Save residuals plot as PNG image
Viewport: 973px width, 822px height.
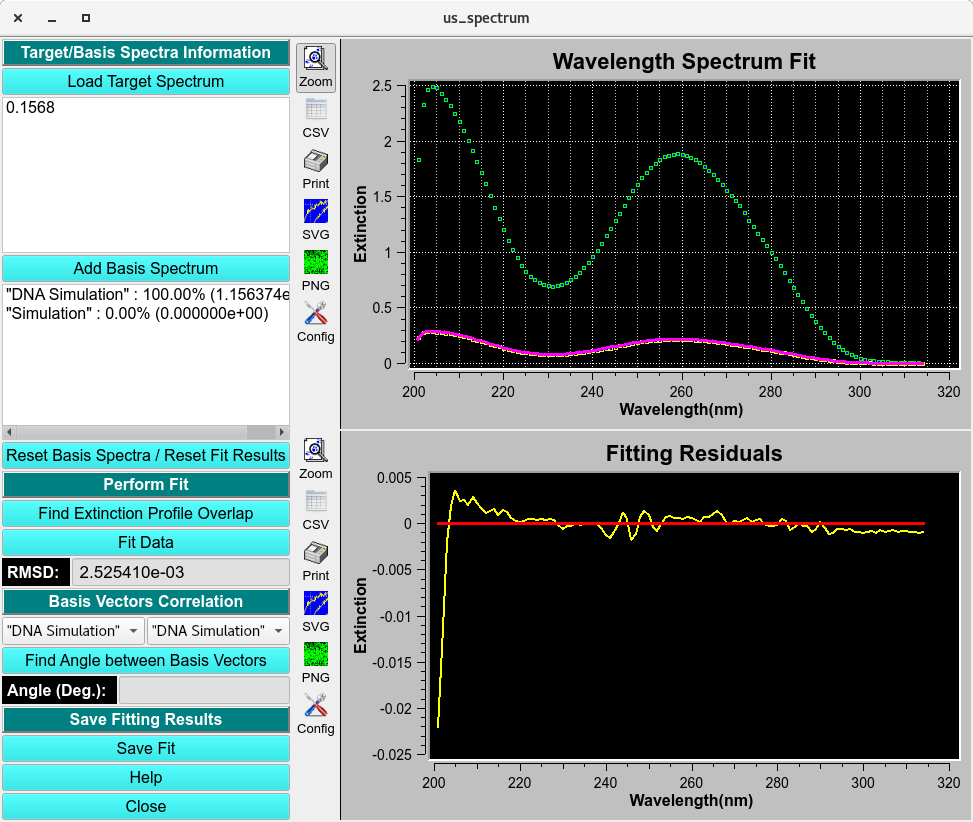pyautogui.click(x=315, y=661)
